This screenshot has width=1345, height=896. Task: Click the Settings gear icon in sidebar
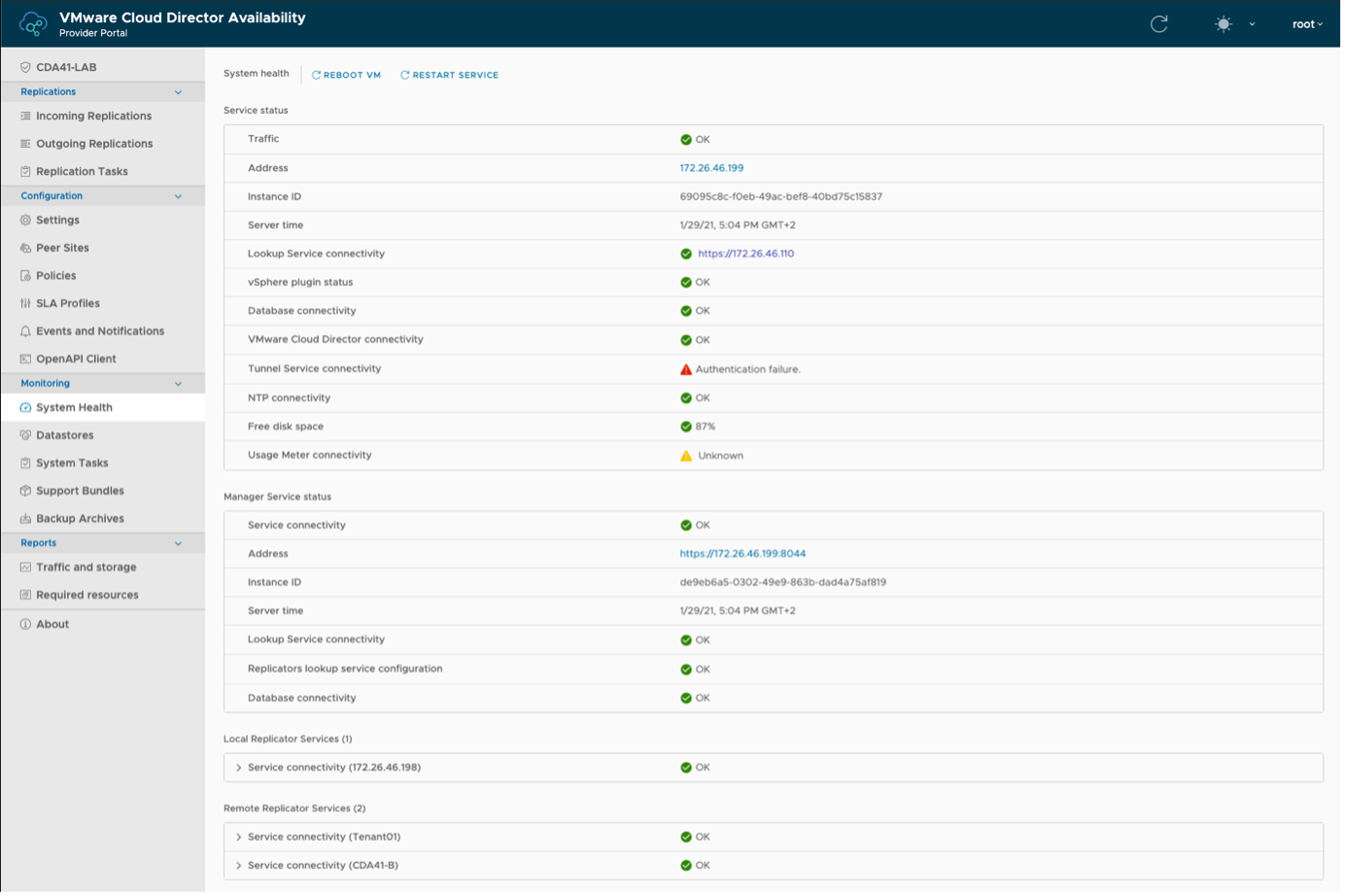[25, 221]
